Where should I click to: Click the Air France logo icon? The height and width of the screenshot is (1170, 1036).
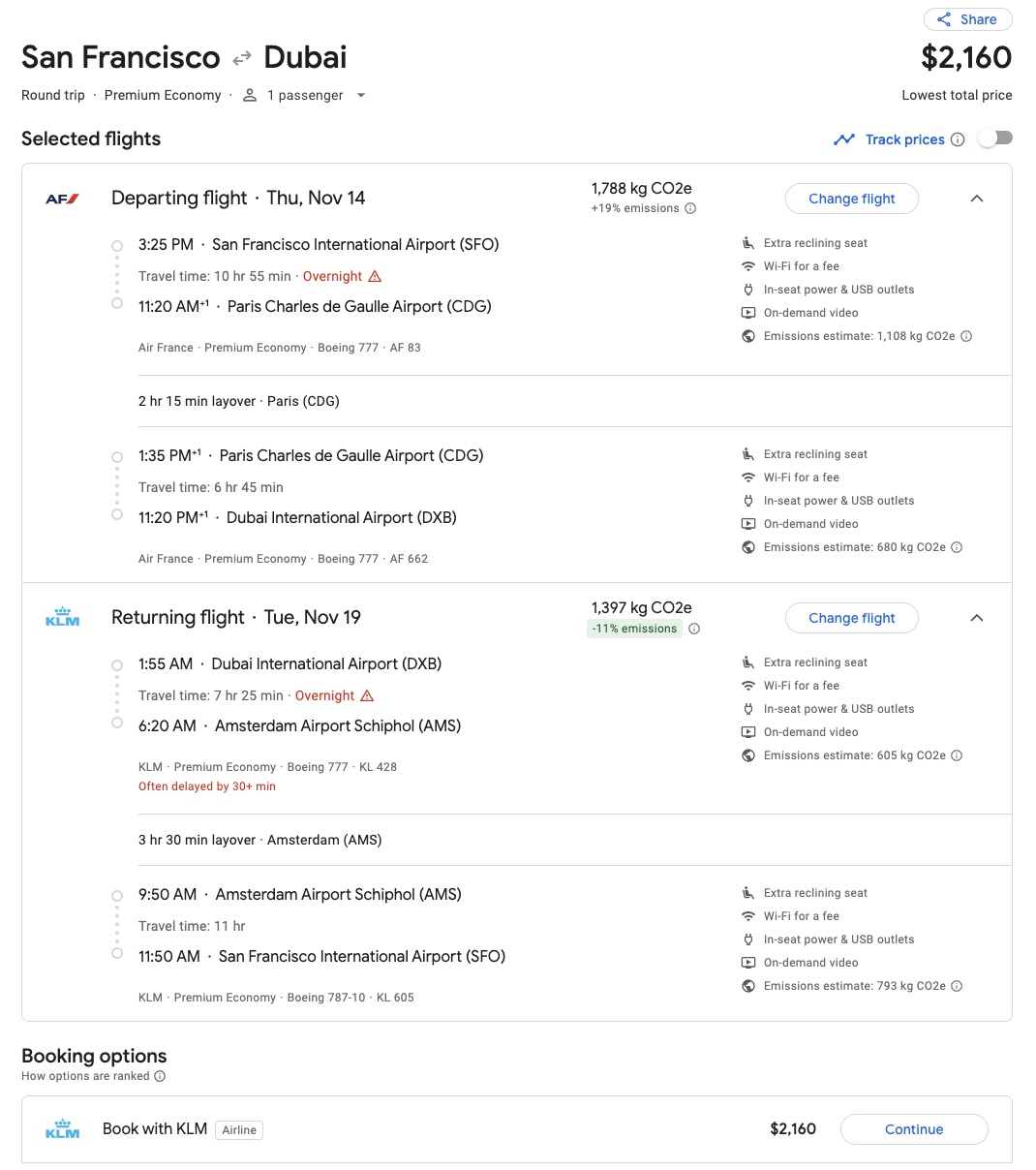tap(62, 199)
